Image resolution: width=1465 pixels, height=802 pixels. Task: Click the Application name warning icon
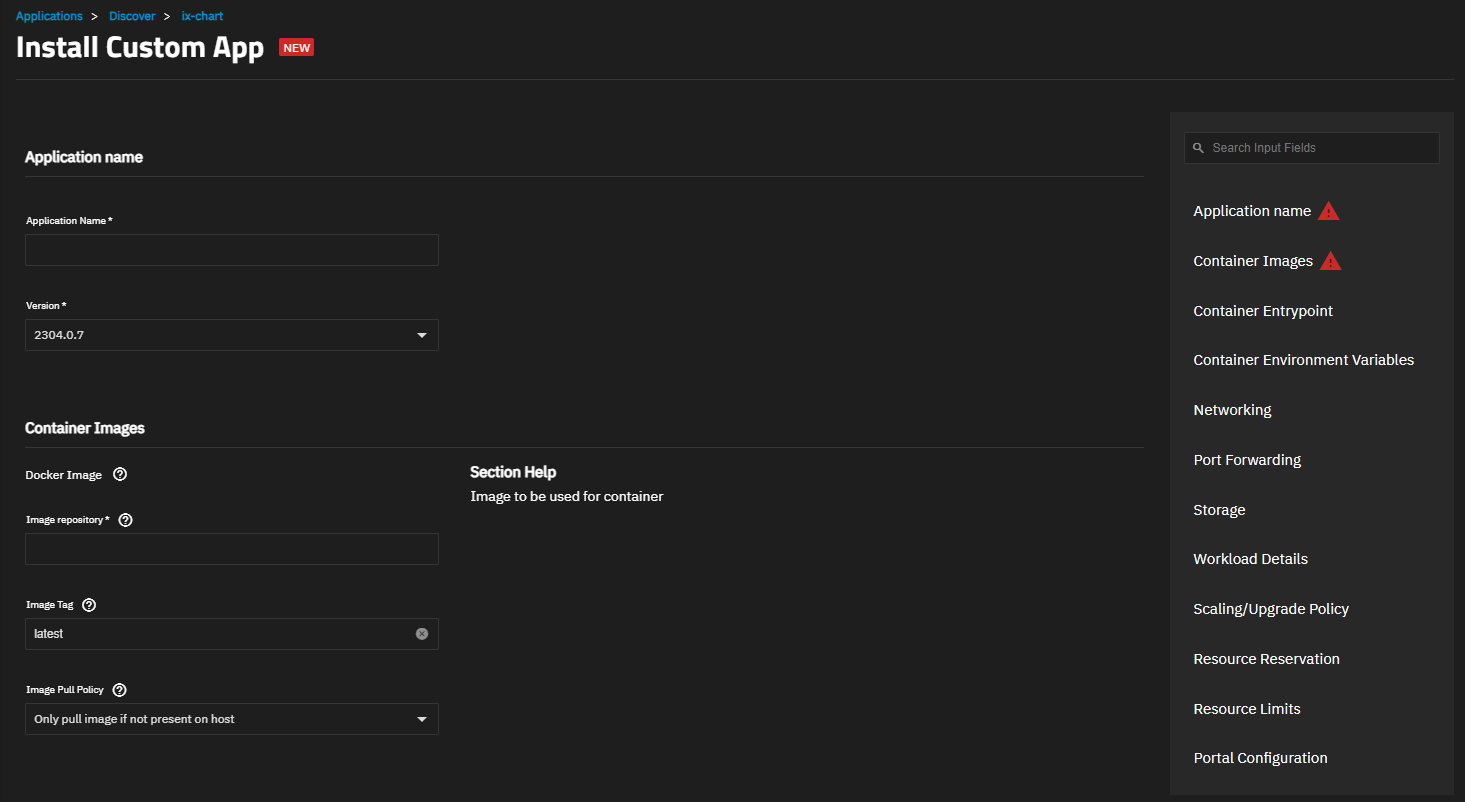pyautogui.click(x=1328, y=211)
